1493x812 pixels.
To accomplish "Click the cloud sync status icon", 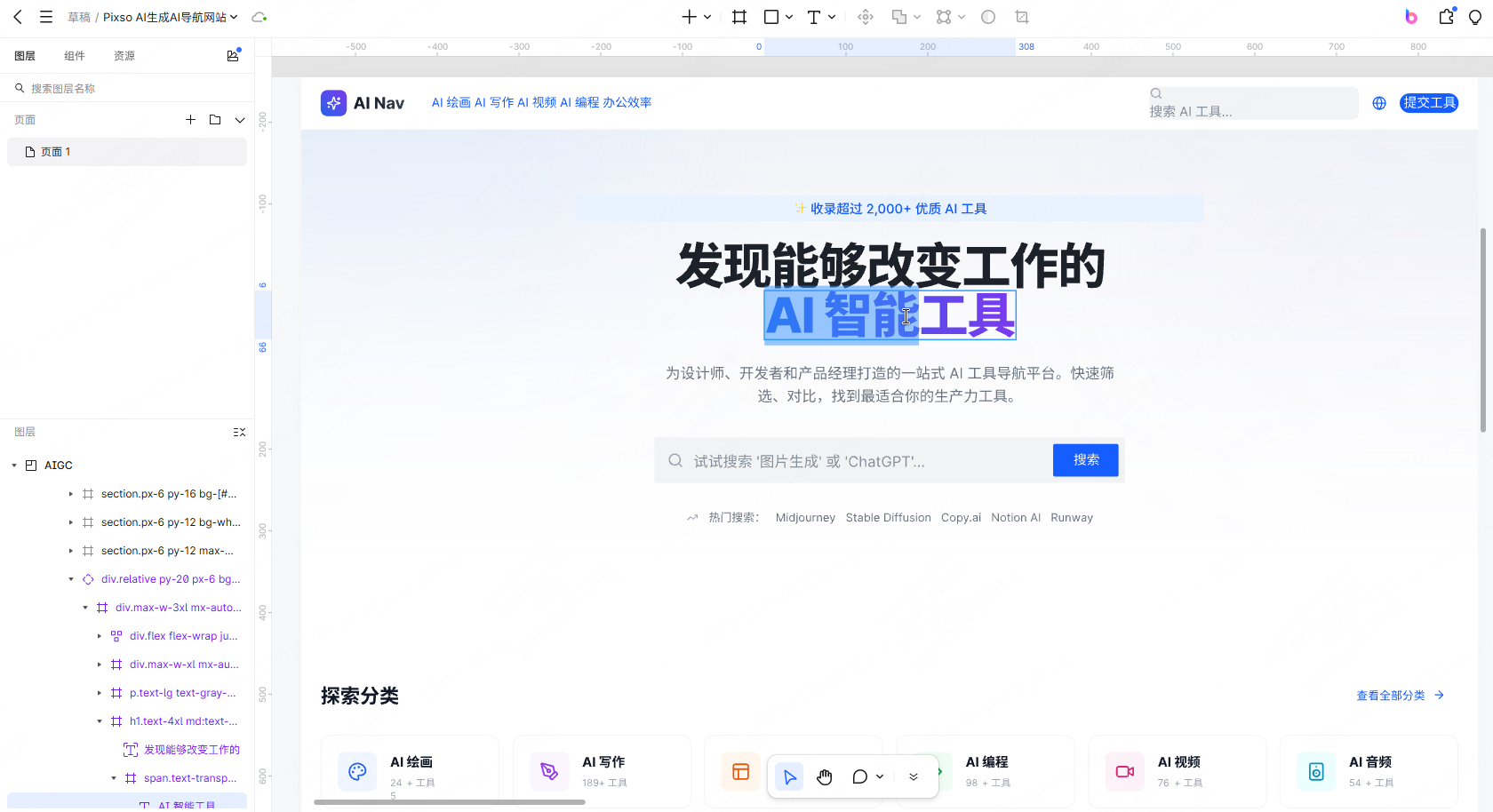I will (x=259, y=17).
